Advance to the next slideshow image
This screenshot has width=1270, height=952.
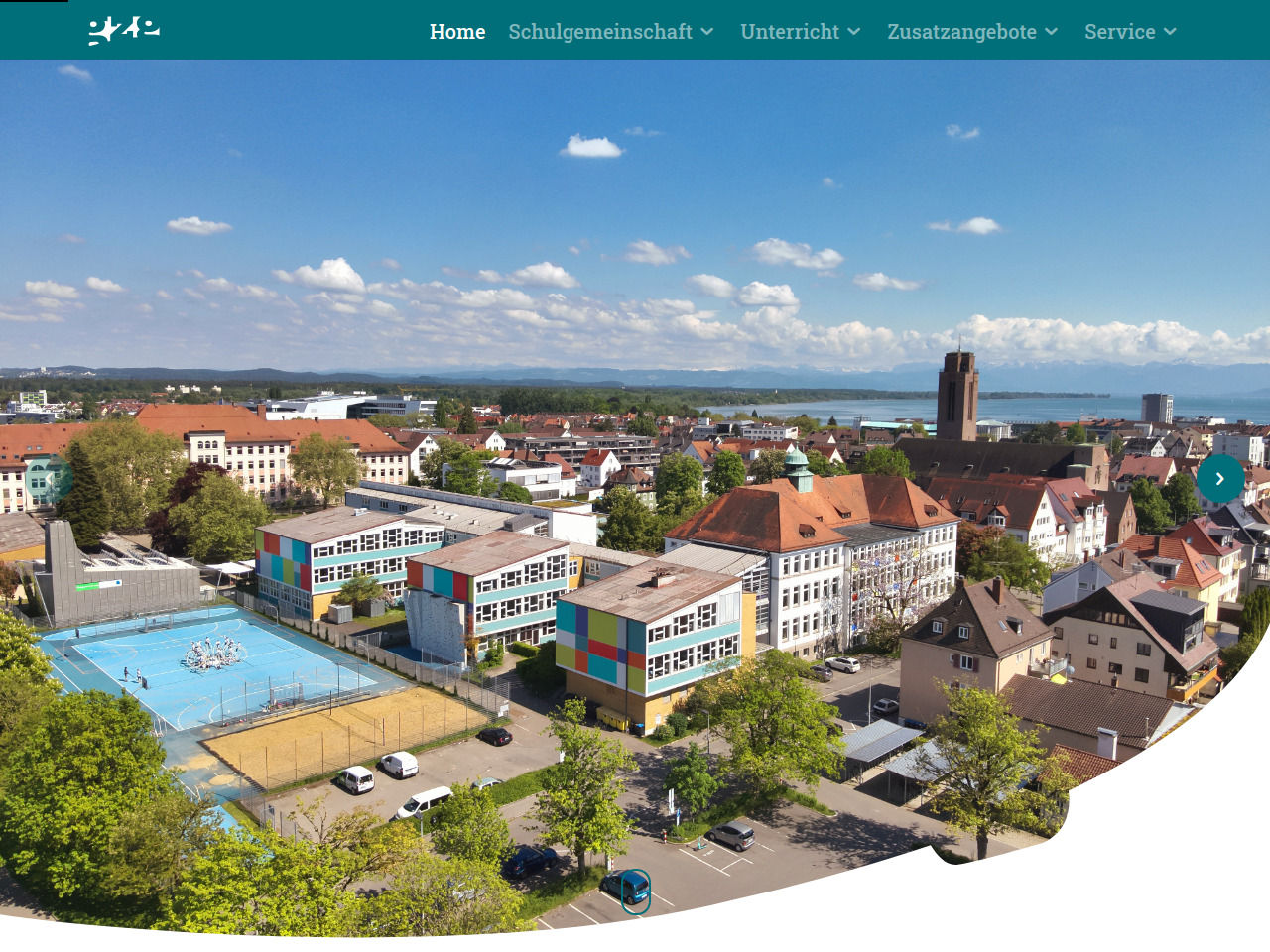[x=1219, y=479]
